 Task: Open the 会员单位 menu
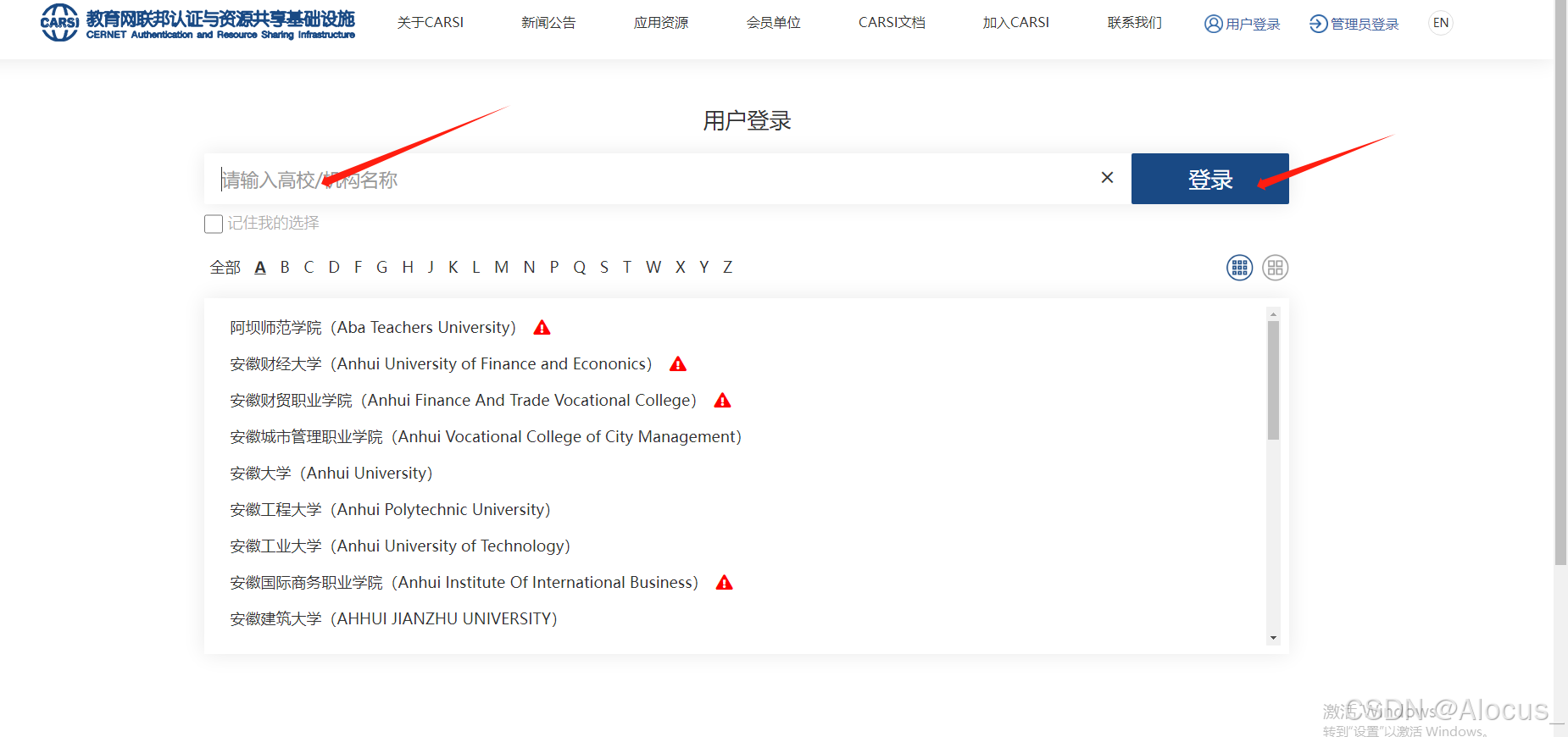[x=774, y=23]
